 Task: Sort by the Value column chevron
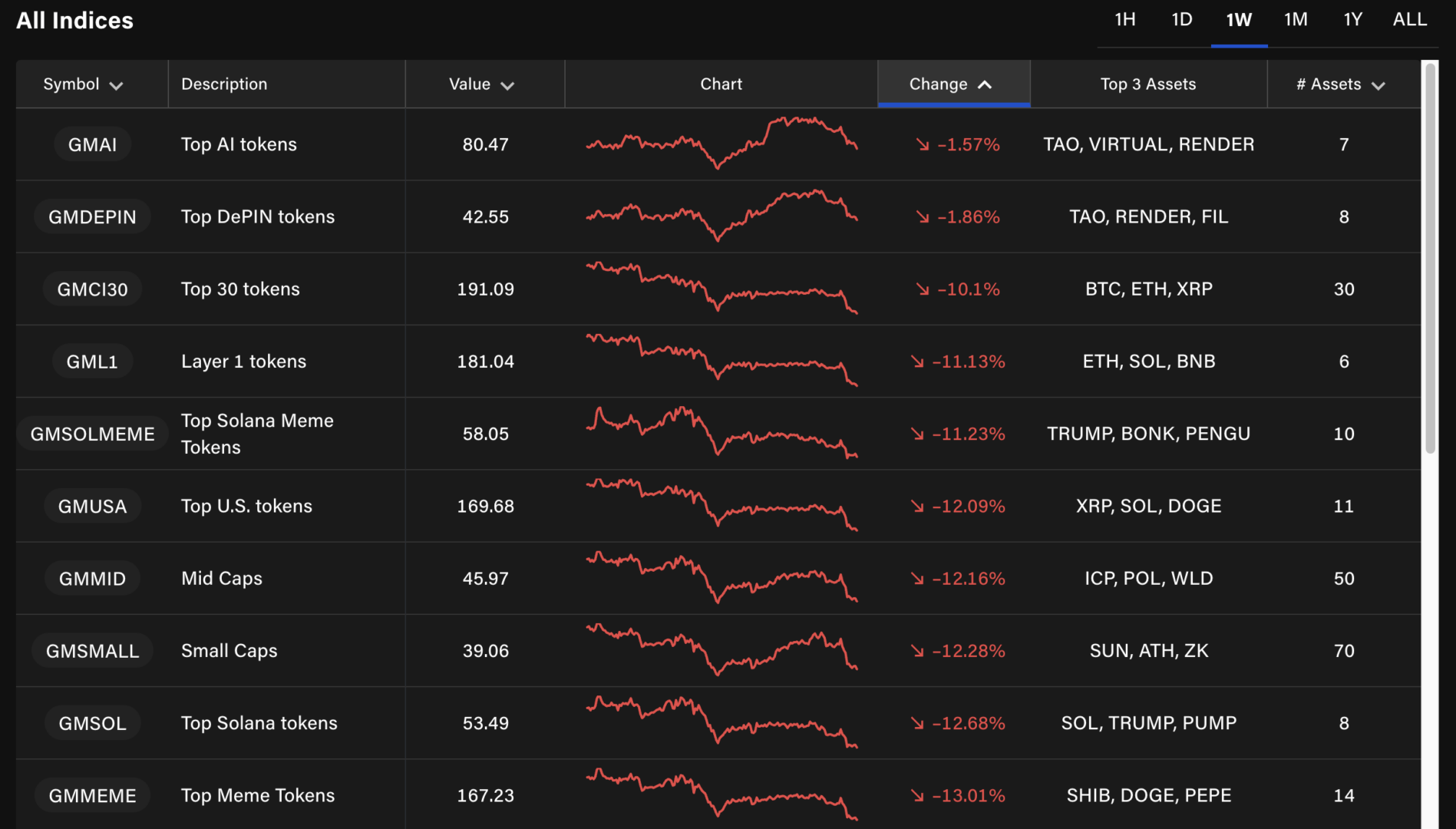(507, 85)
